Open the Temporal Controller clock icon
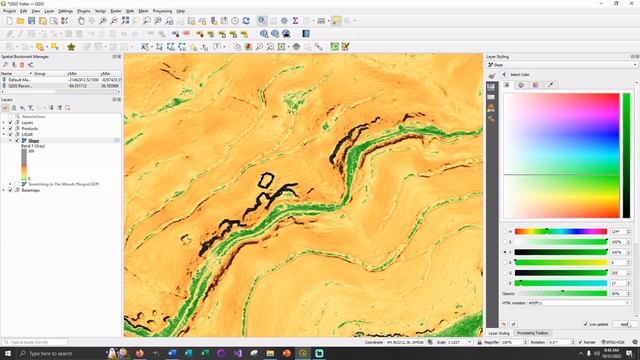The image size is (640, 360). tap(235, 21)
